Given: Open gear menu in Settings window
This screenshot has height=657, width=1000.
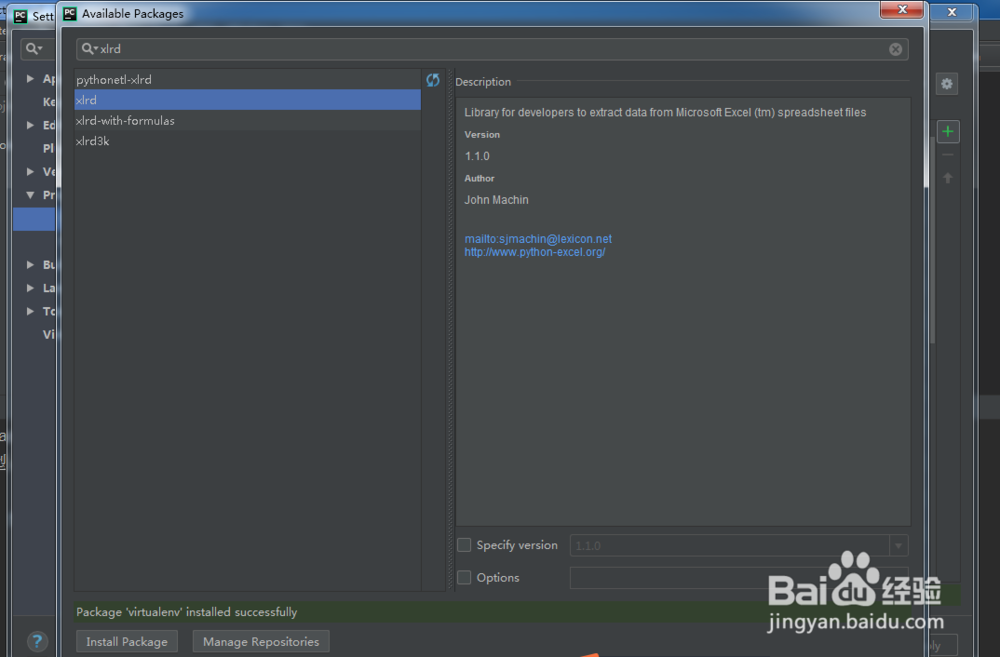Looking at the screenshot, I should pos(946,84).
